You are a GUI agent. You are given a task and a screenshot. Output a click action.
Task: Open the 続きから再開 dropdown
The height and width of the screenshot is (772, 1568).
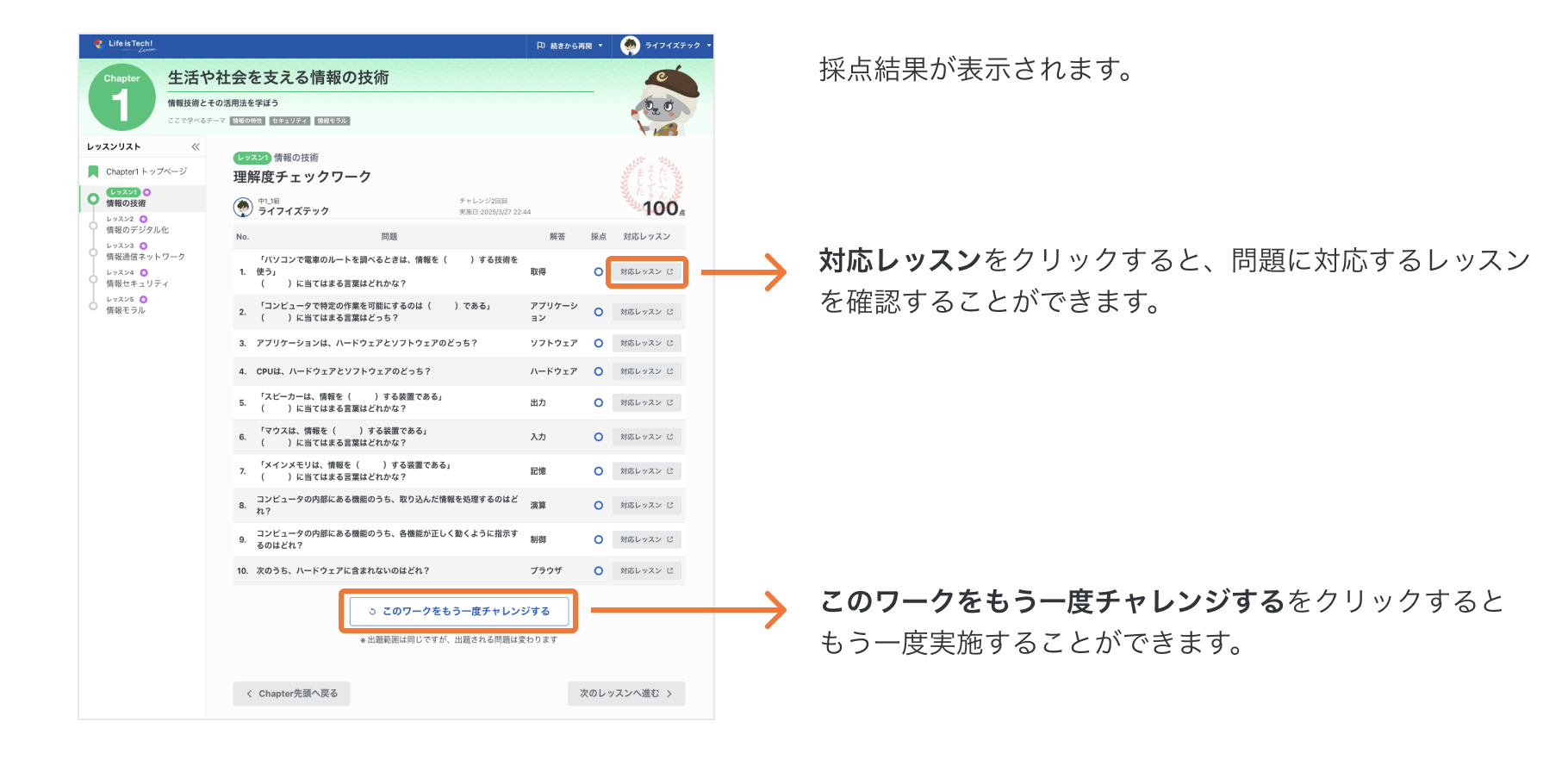pyautogui.click(x=569, y=46)
